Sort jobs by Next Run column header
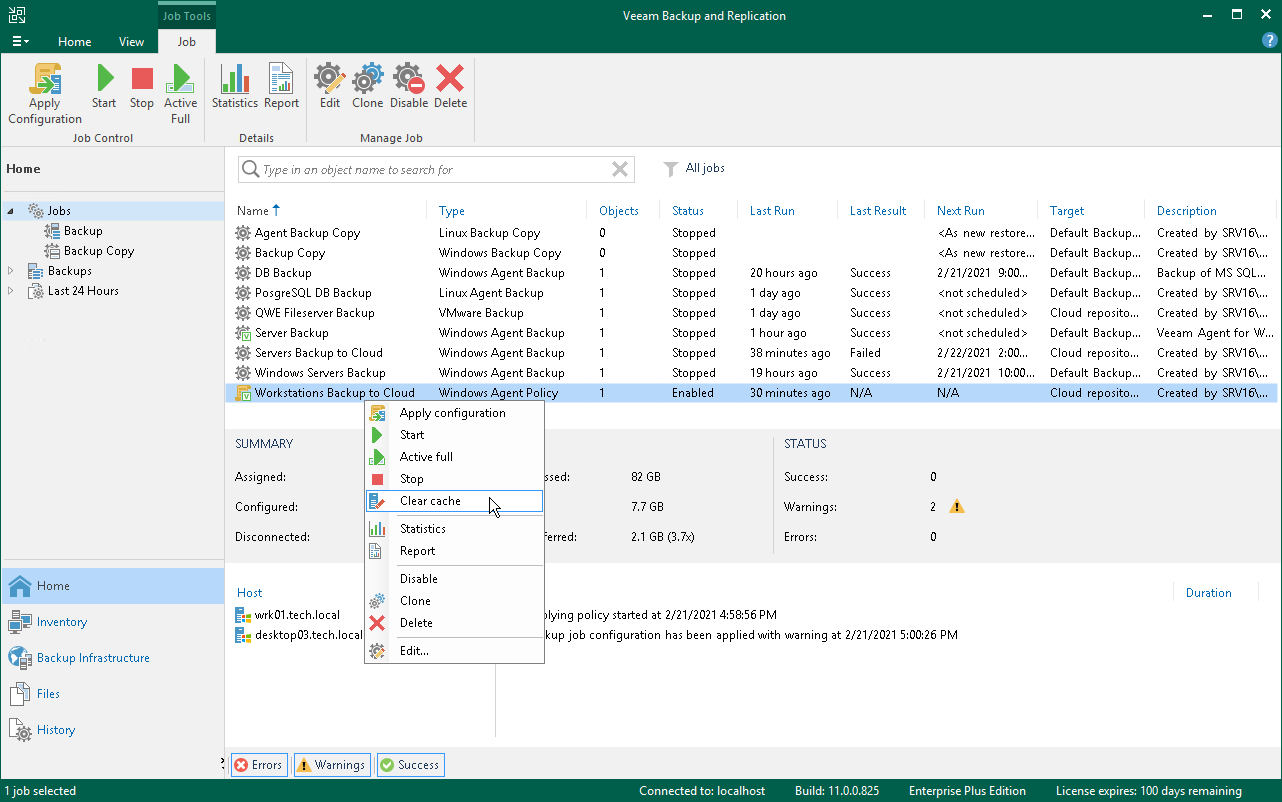Image resolution: width=1282 pixels, height=802 pixels. click(961, 211)
